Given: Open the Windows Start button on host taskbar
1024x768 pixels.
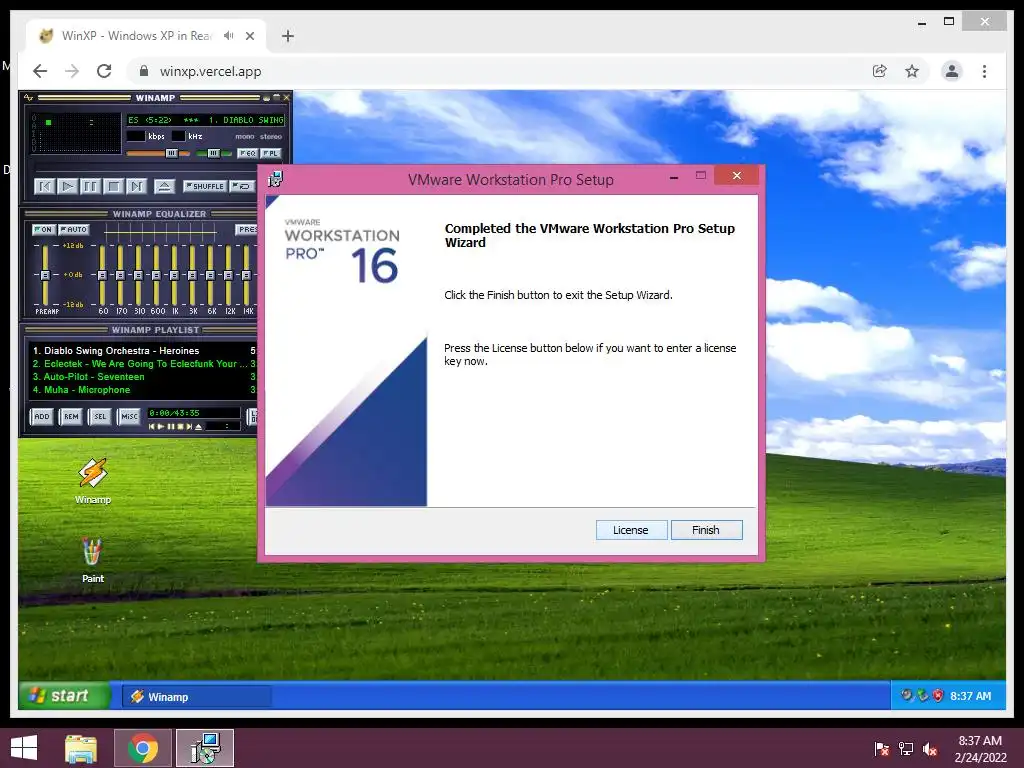Looking at the screenshot, I should pyautogui.click(x=24, y=748).
